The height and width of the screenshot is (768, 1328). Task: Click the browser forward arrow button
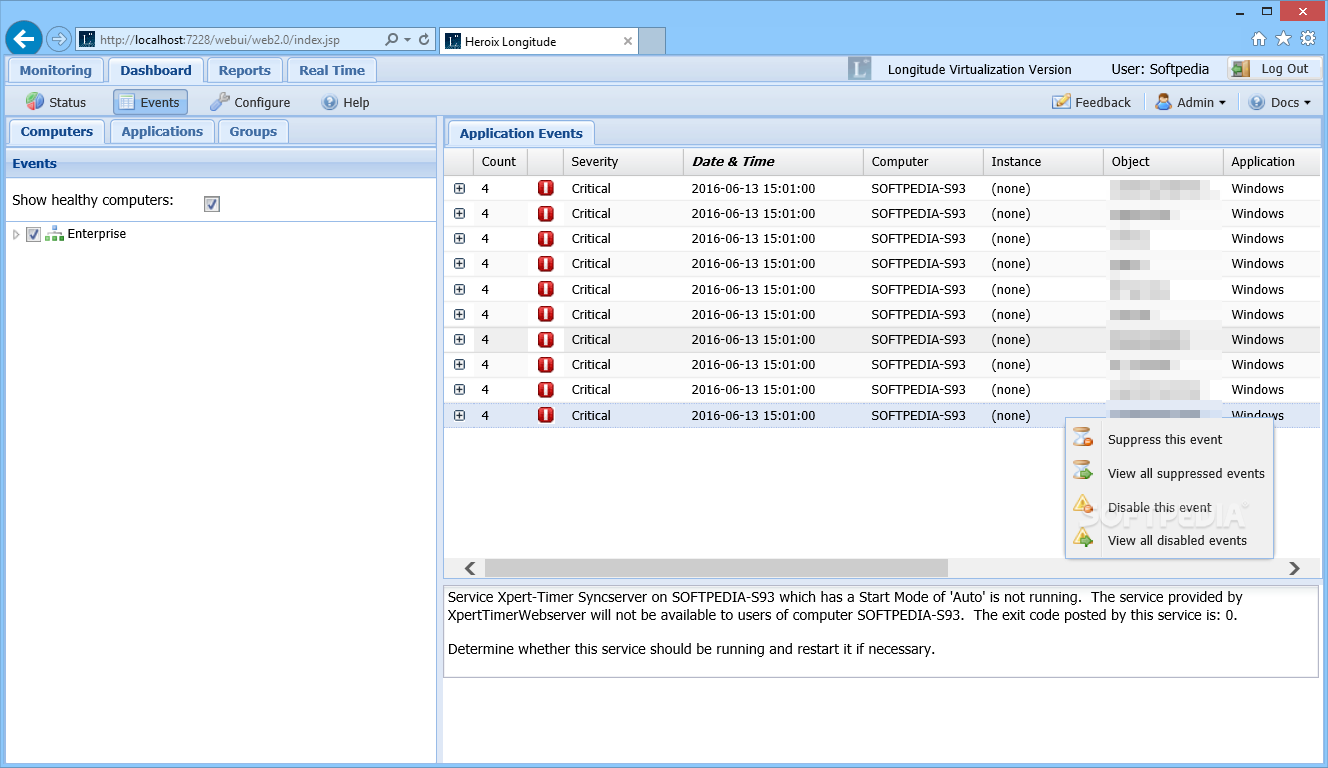(58, 39)
